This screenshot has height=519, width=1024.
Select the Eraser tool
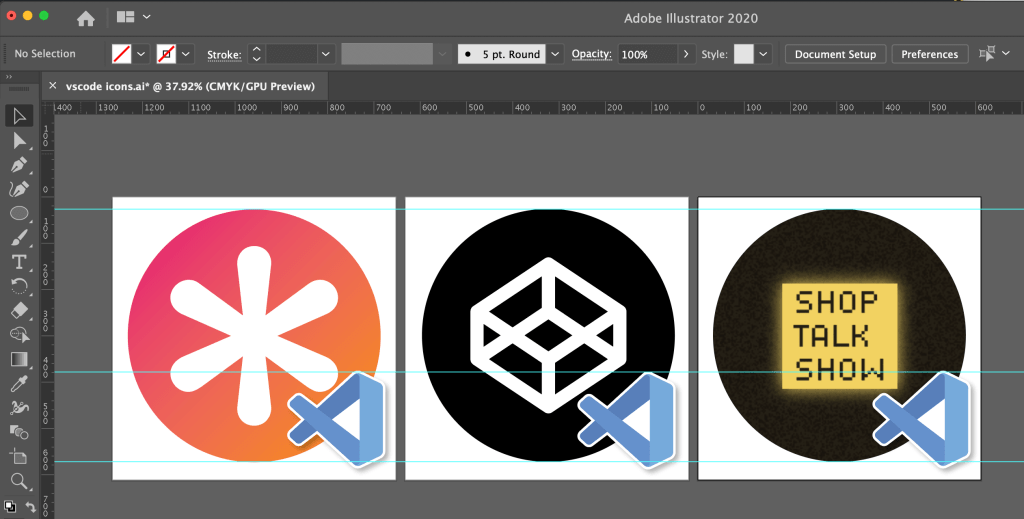tap(19, 310)
